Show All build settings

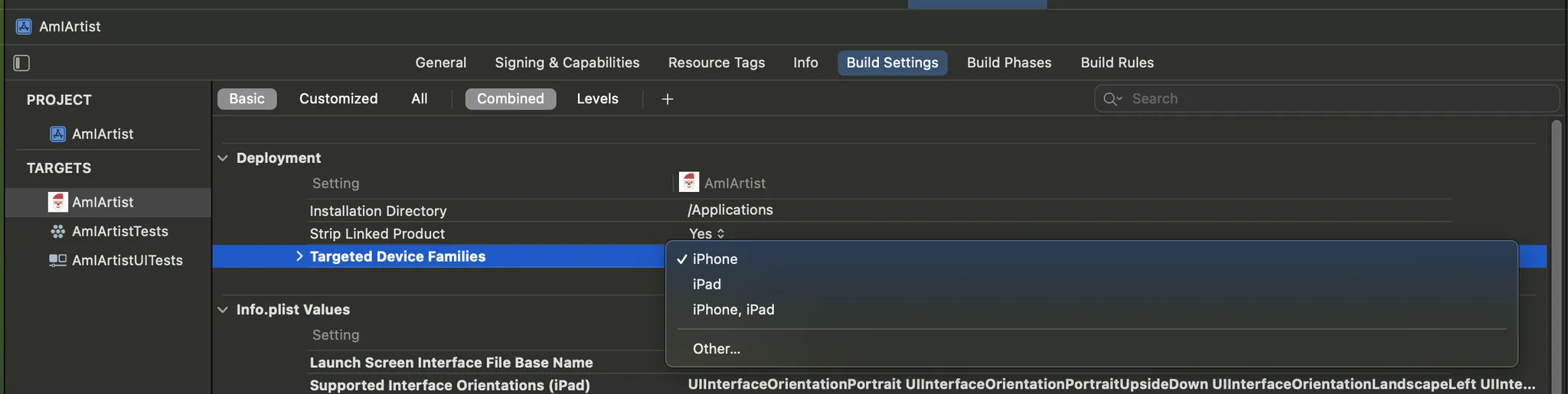419,99
